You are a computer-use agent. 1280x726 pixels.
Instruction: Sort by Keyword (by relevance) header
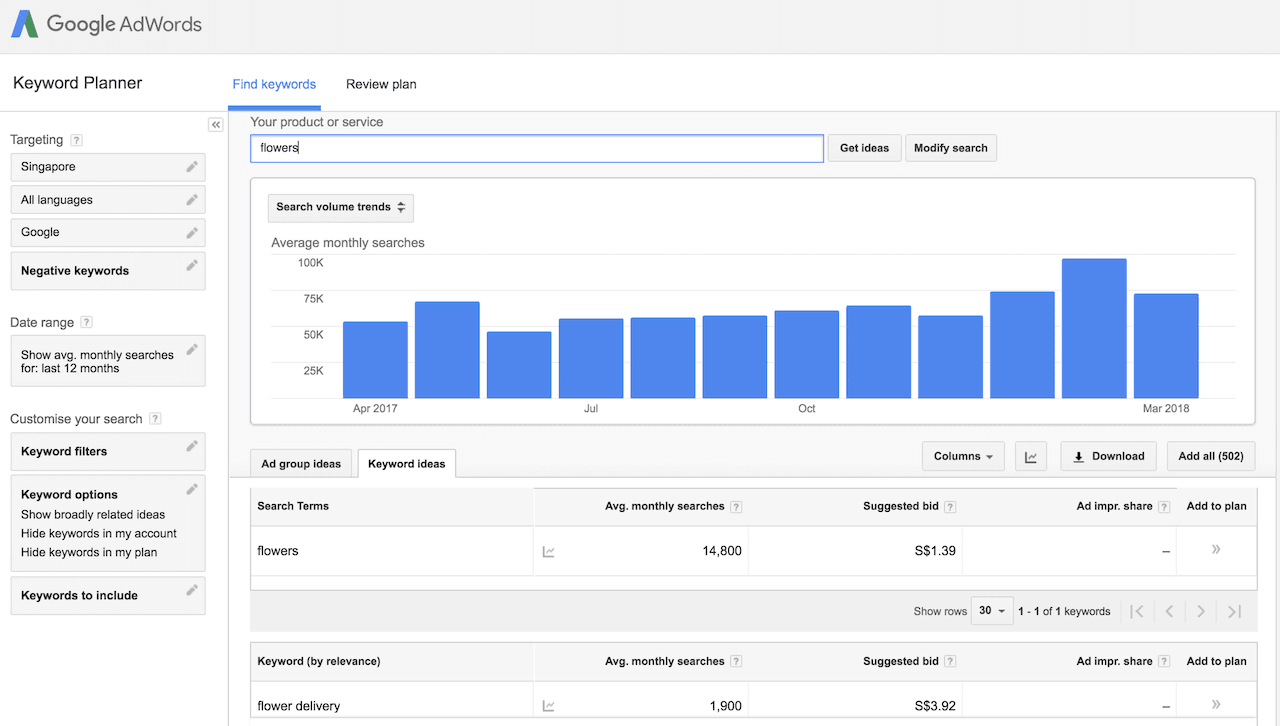coord(319,661)
